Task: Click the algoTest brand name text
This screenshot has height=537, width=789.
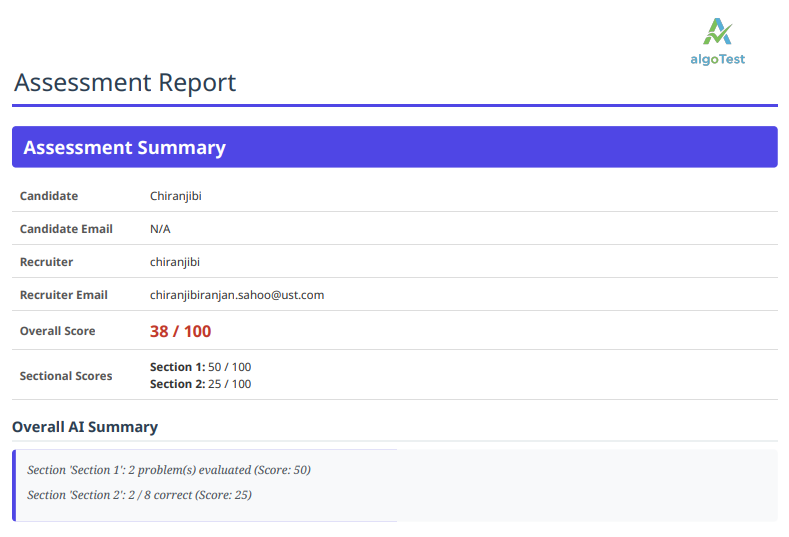Action: point(718,59)
